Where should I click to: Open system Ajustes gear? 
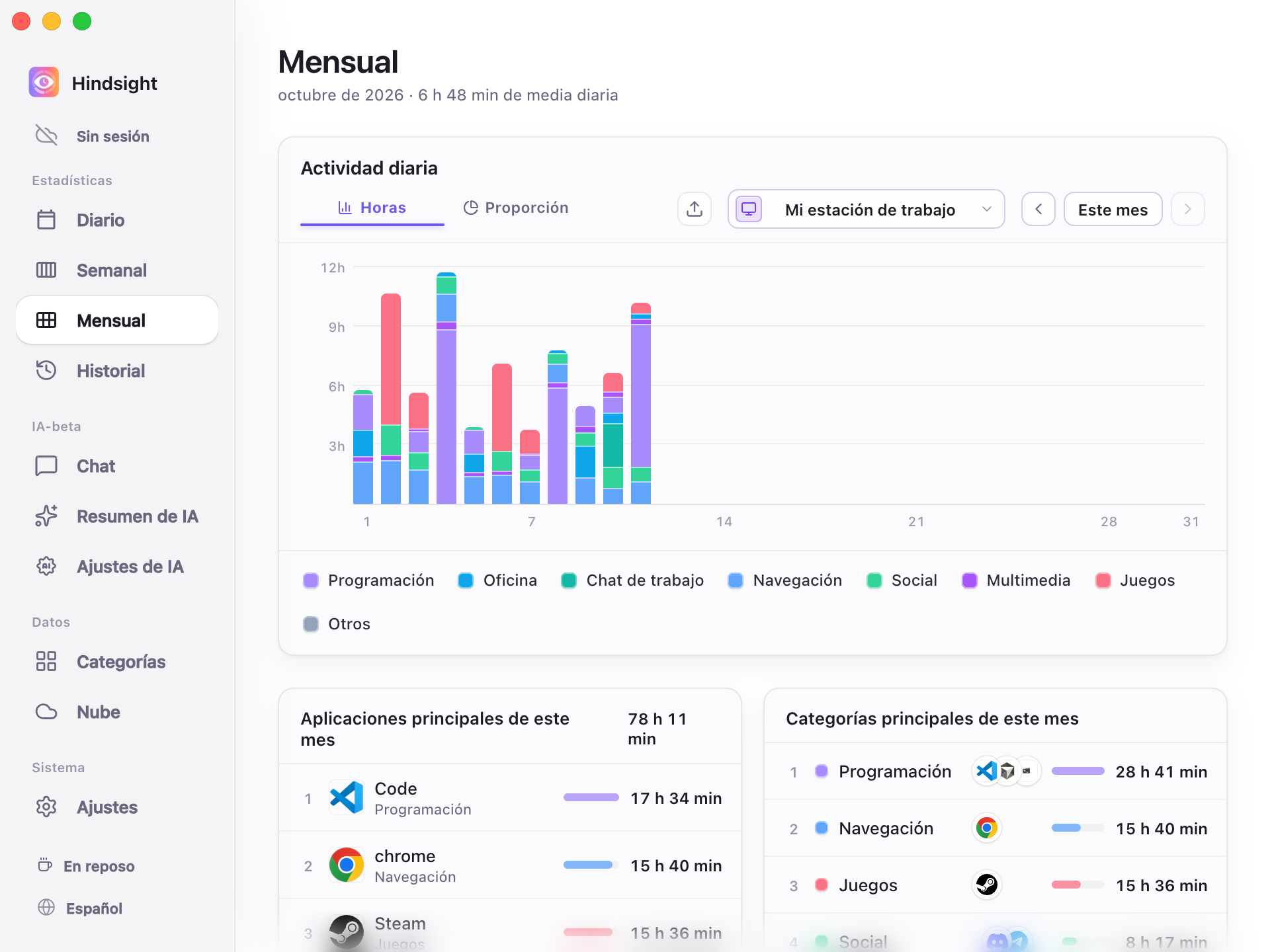117,807
